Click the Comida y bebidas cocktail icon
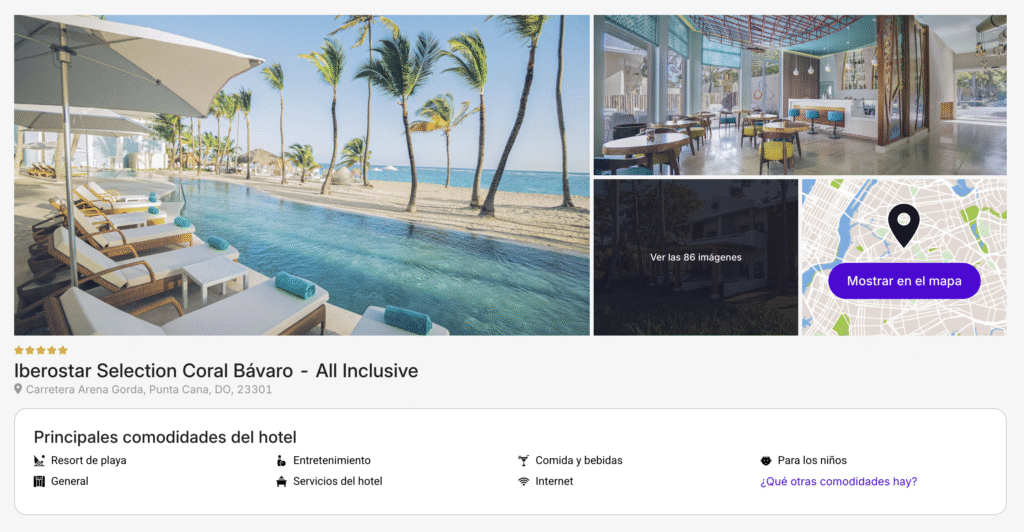 click(523, 461)
